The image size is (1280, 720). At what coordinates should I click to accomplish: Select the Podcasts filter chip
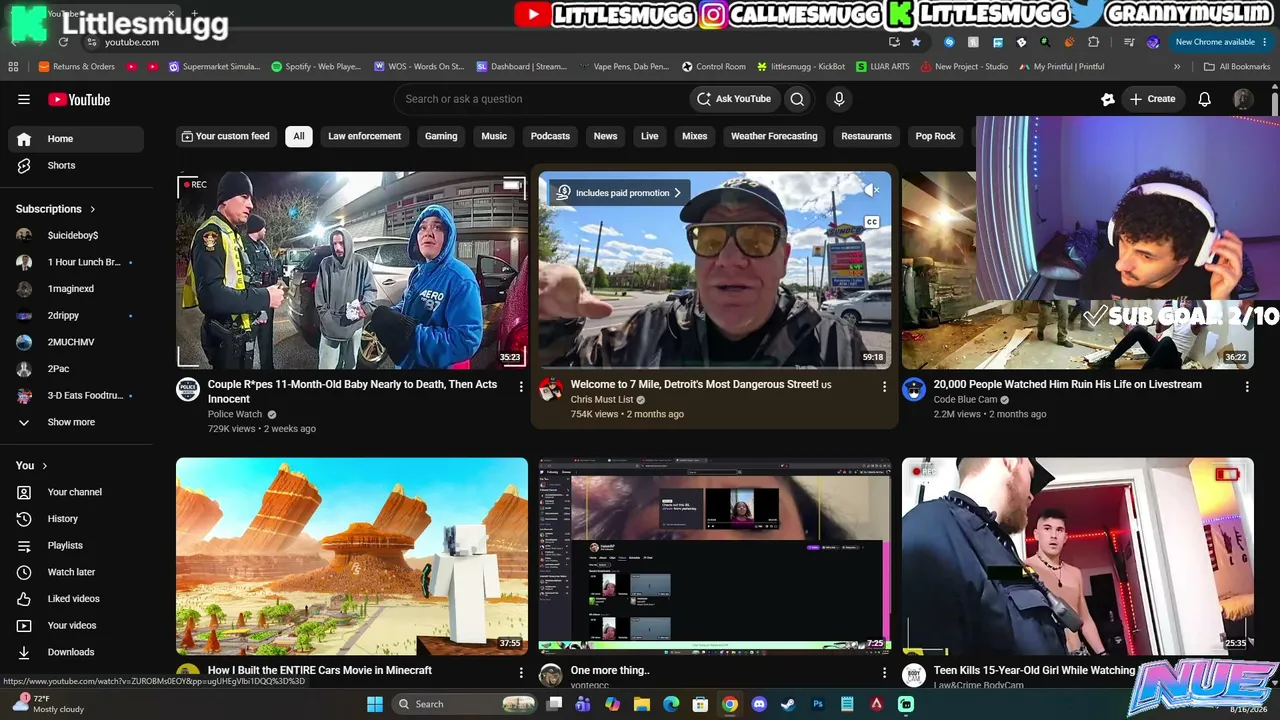pyautogui.click(x=550, y=136)
